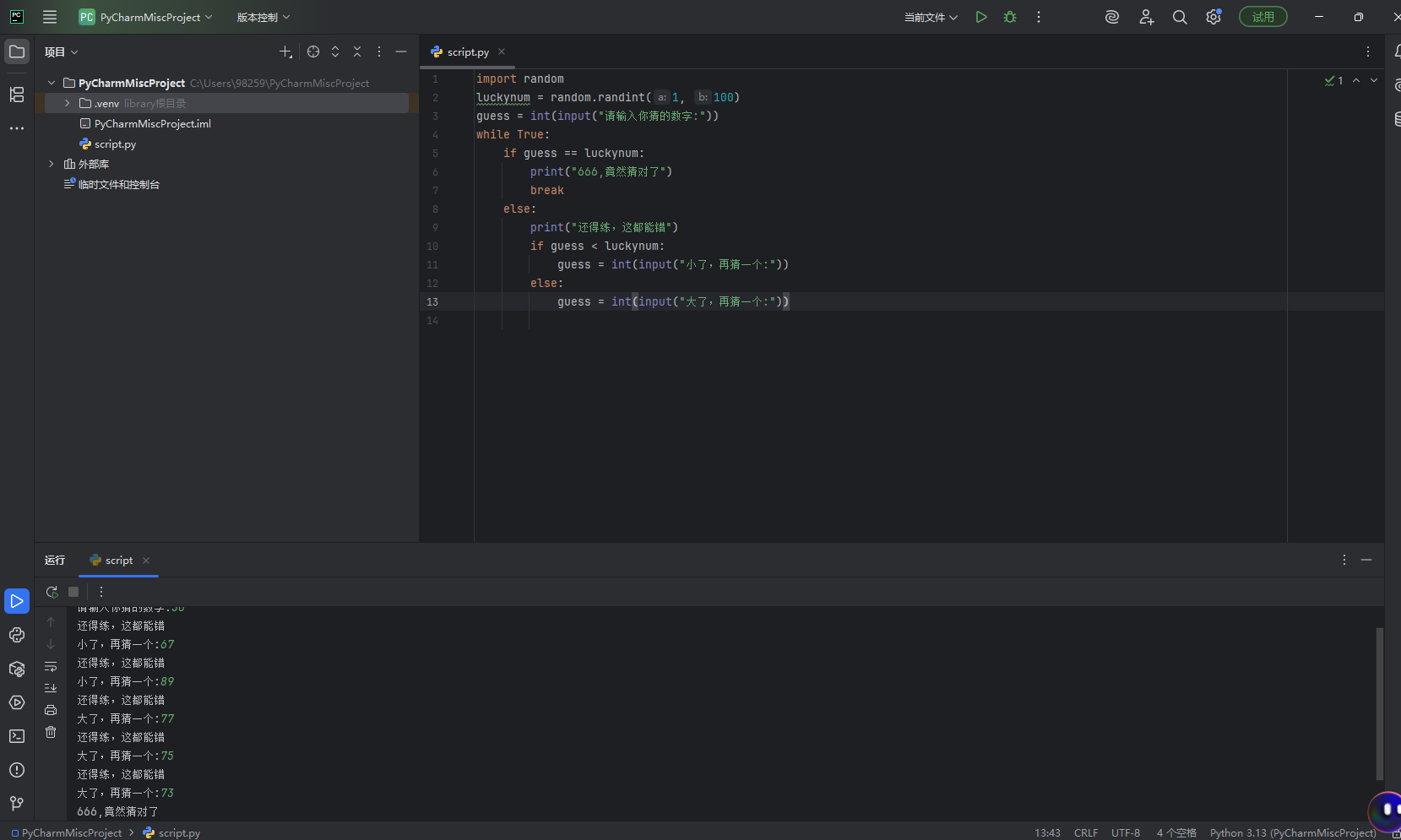
Task: Click the Python 3.13 interpreter in status bar
Action: point(1292,832)
